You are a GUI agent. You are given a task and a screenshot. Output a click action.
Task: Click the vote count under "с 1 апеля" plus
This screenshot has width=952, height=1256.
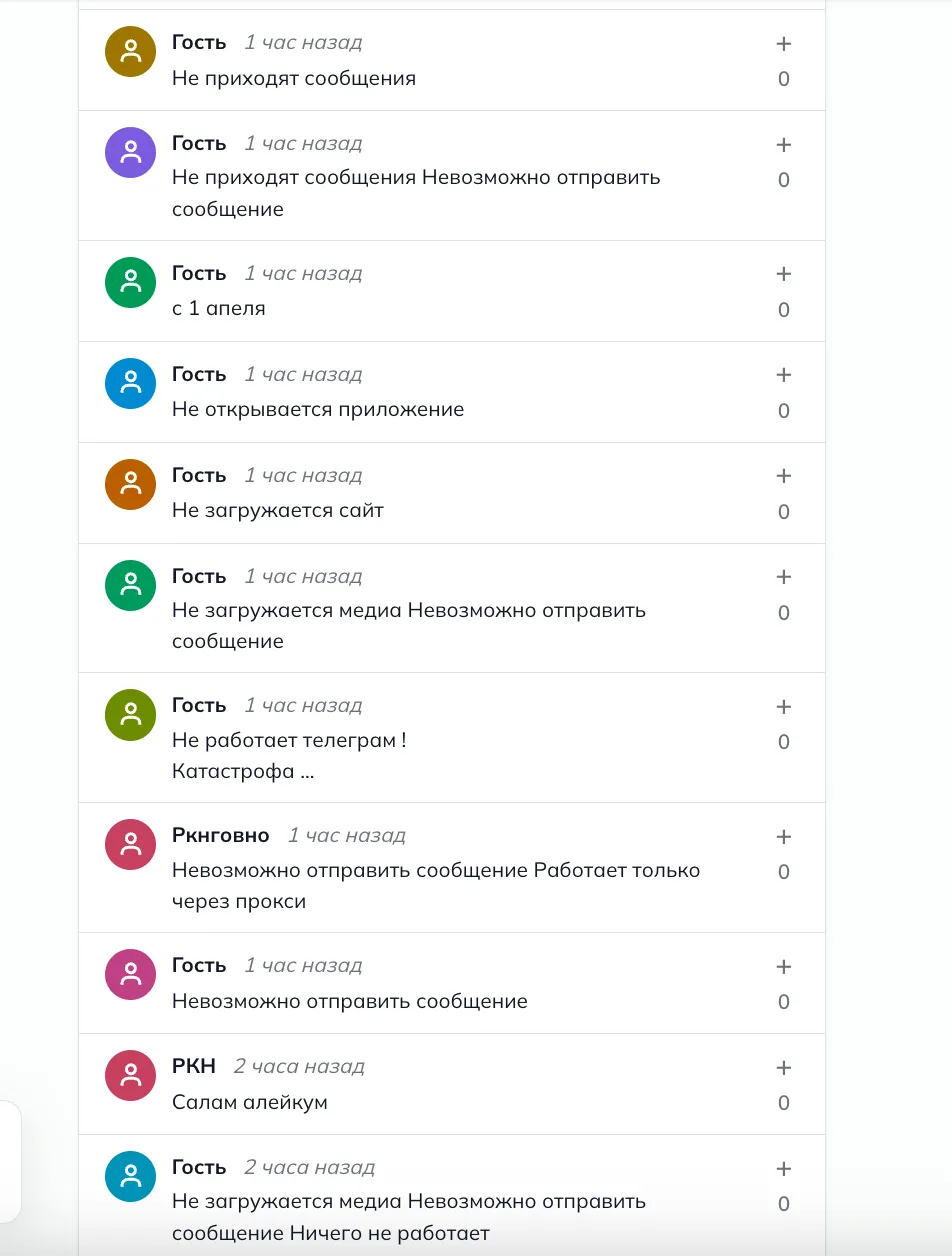click(784, 310)
